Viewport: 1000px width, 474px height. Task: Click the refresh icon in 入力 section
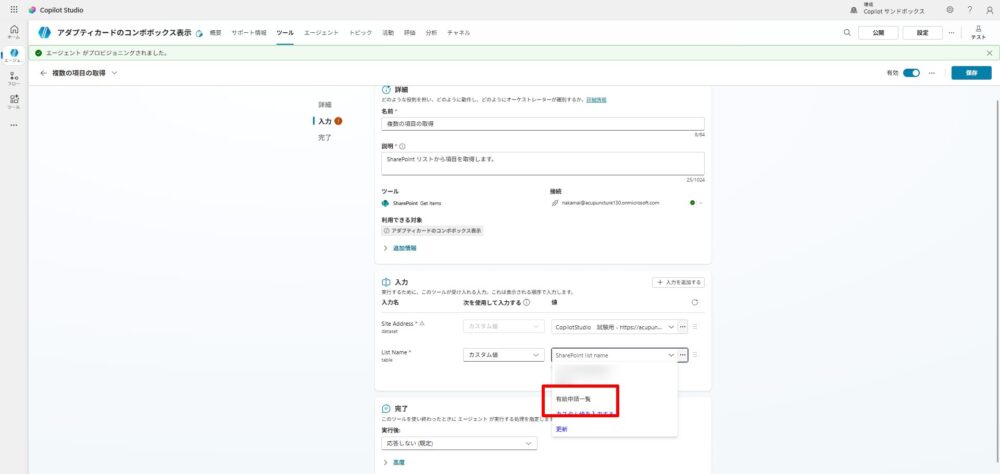(694, 301)
